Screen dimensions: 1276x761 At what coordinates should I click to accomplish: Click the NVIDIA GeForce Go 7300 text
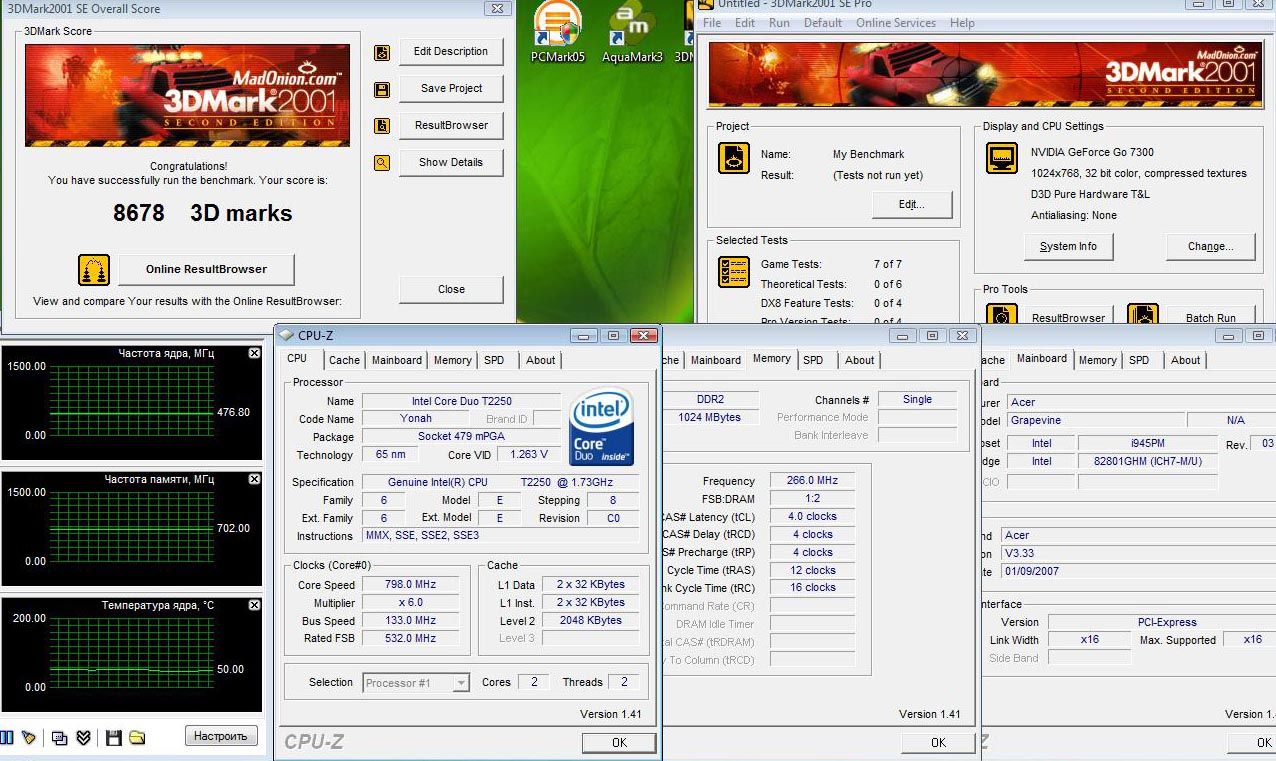point(1092,153)
